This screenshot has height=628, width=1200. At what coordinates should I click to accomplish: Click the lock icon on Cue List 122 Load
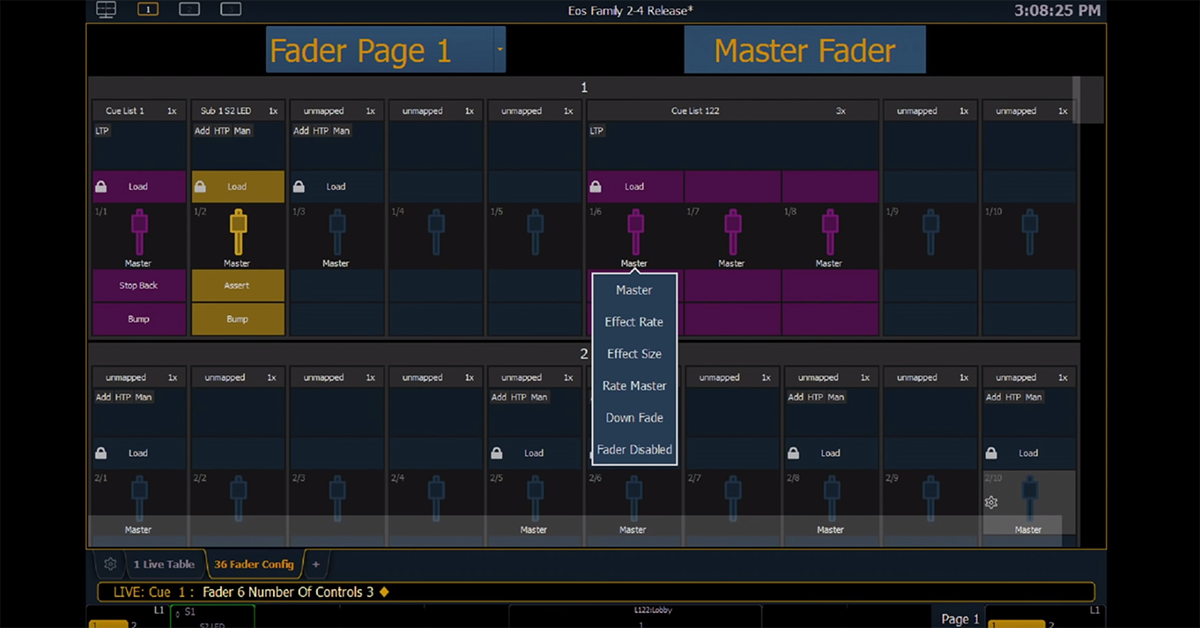coord(594,186)
